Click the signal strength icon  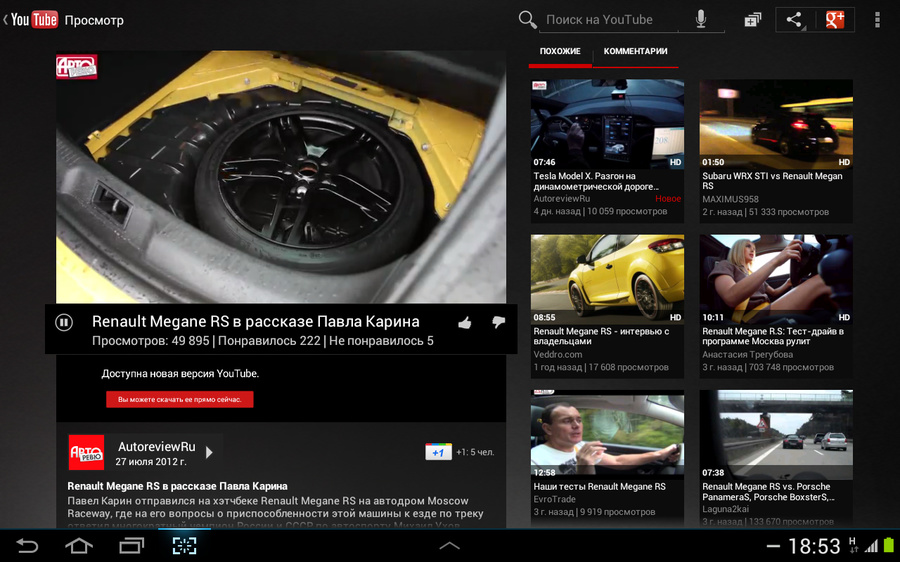click(871, 546)
